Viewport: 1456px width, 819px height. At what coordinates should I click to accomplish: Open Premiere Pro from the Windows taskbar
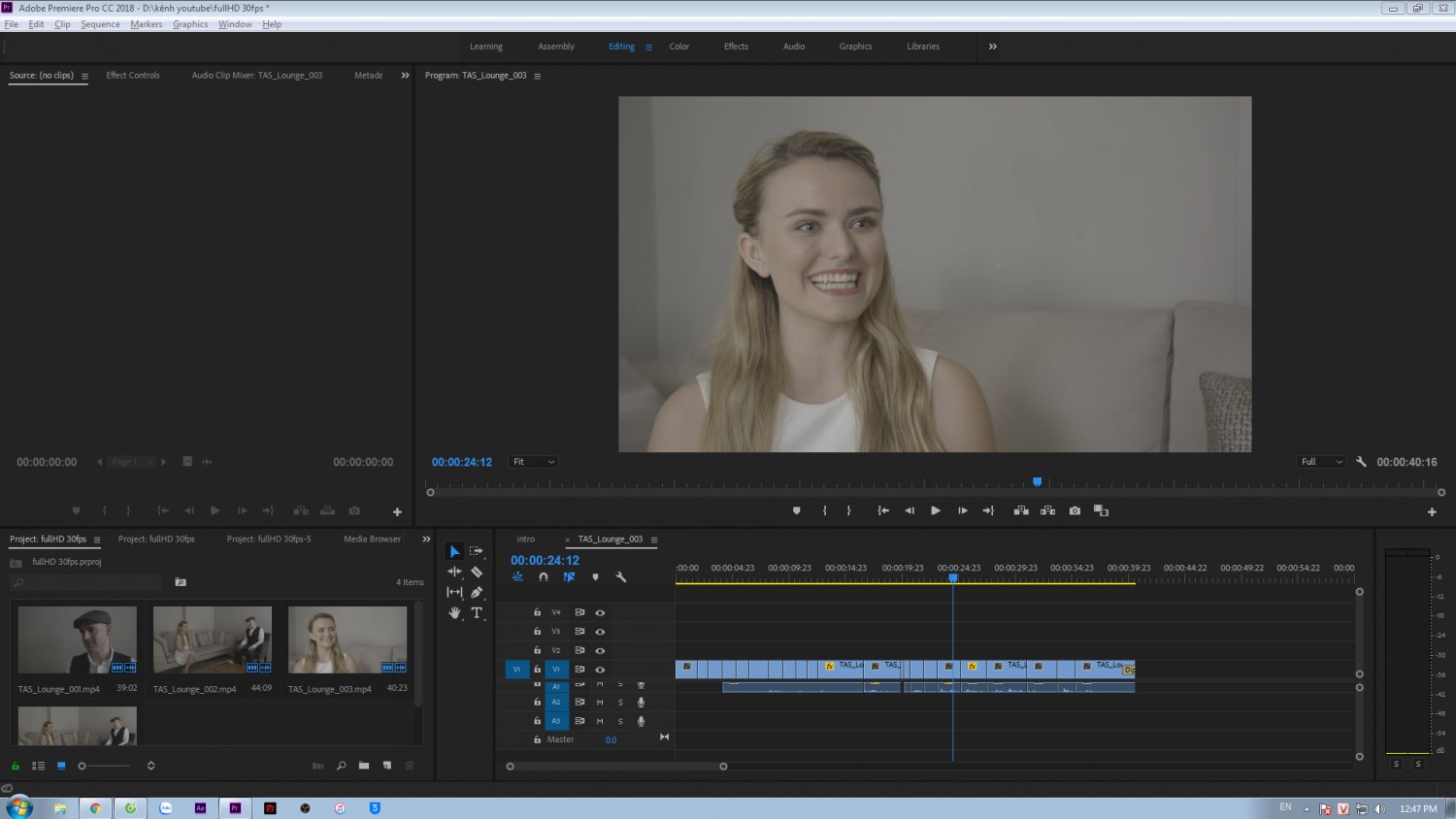235,807
